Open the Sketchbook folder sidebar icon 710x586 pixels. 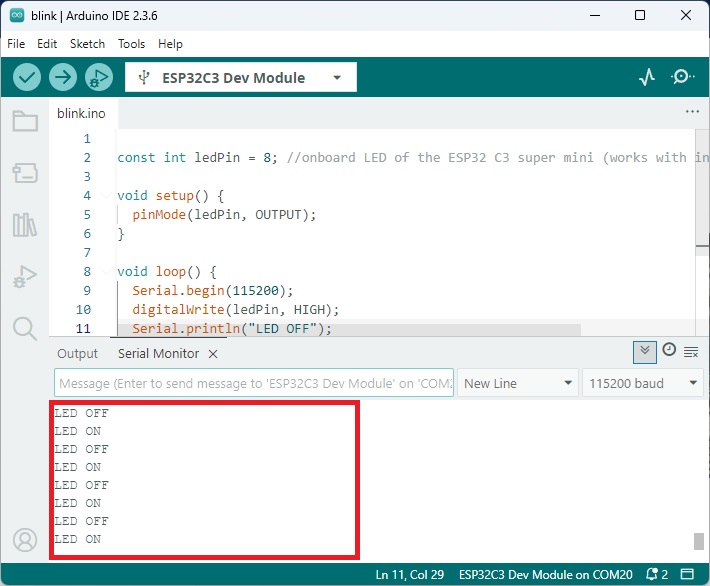tap(25, 121)
